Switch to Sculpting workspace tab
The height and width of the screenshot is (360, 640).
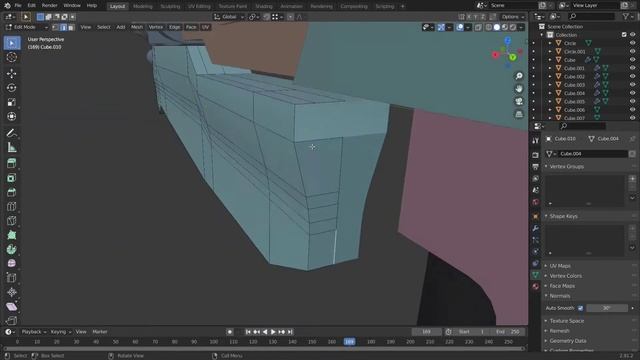click(170, 6)
